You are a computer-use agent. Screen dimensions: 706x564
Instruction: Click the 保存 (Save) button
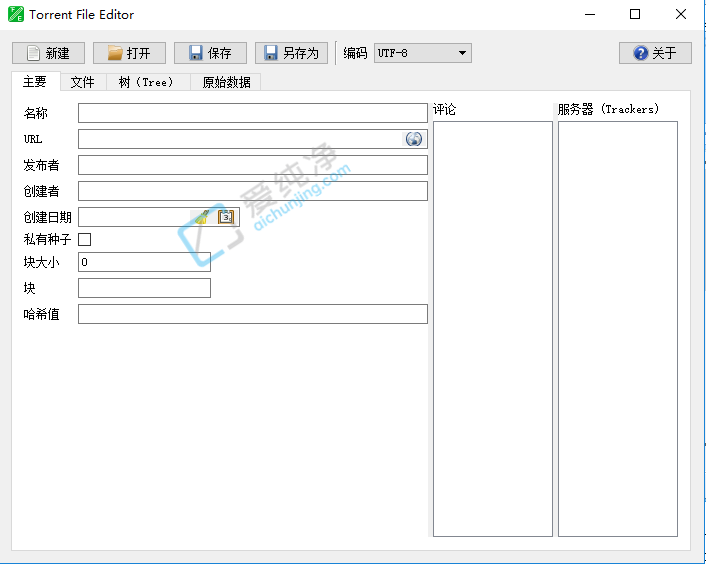pyautogui.click(x=210, y=53)
